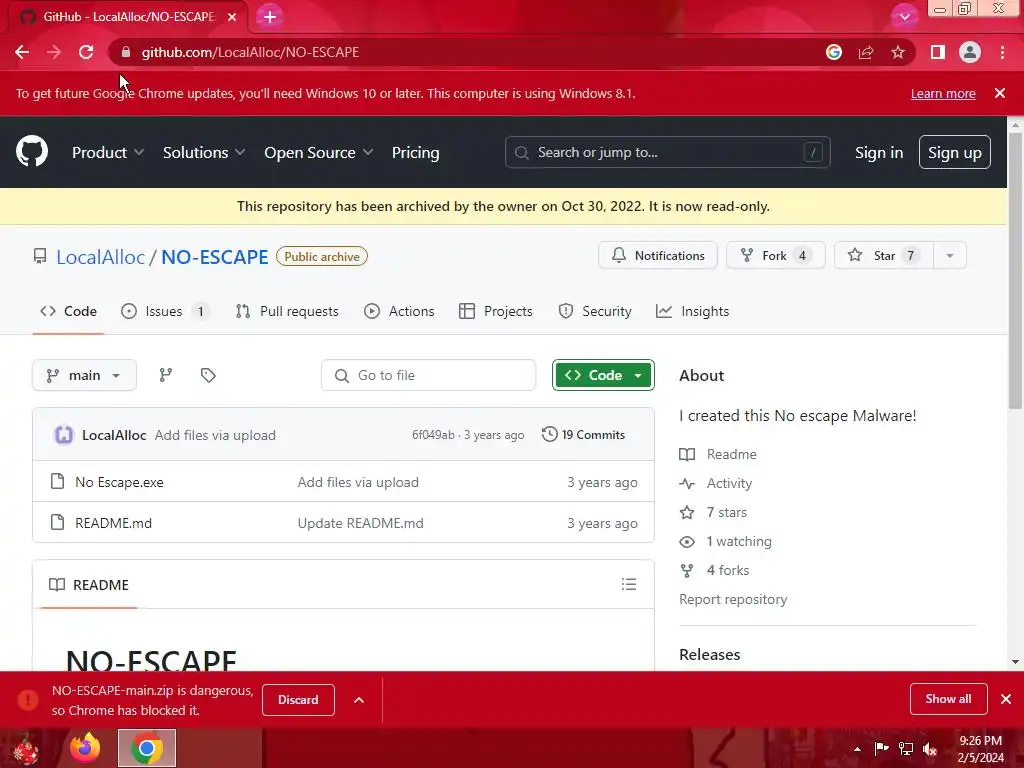Click the Chrome icon in taskbar

(147, 748)
